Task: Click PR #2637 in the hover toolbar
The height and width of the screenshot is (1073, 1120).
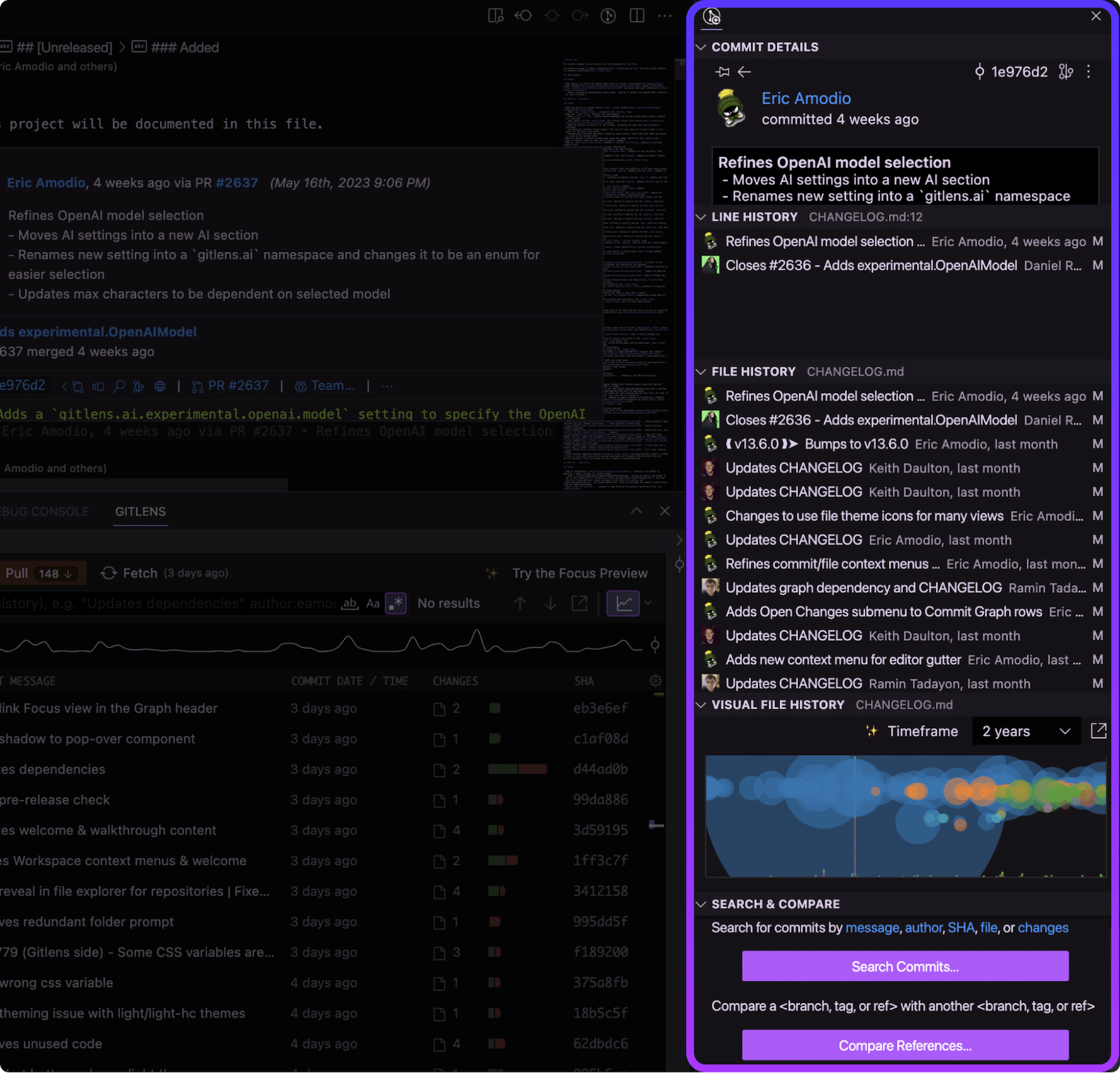Action: tap(232, 386)
